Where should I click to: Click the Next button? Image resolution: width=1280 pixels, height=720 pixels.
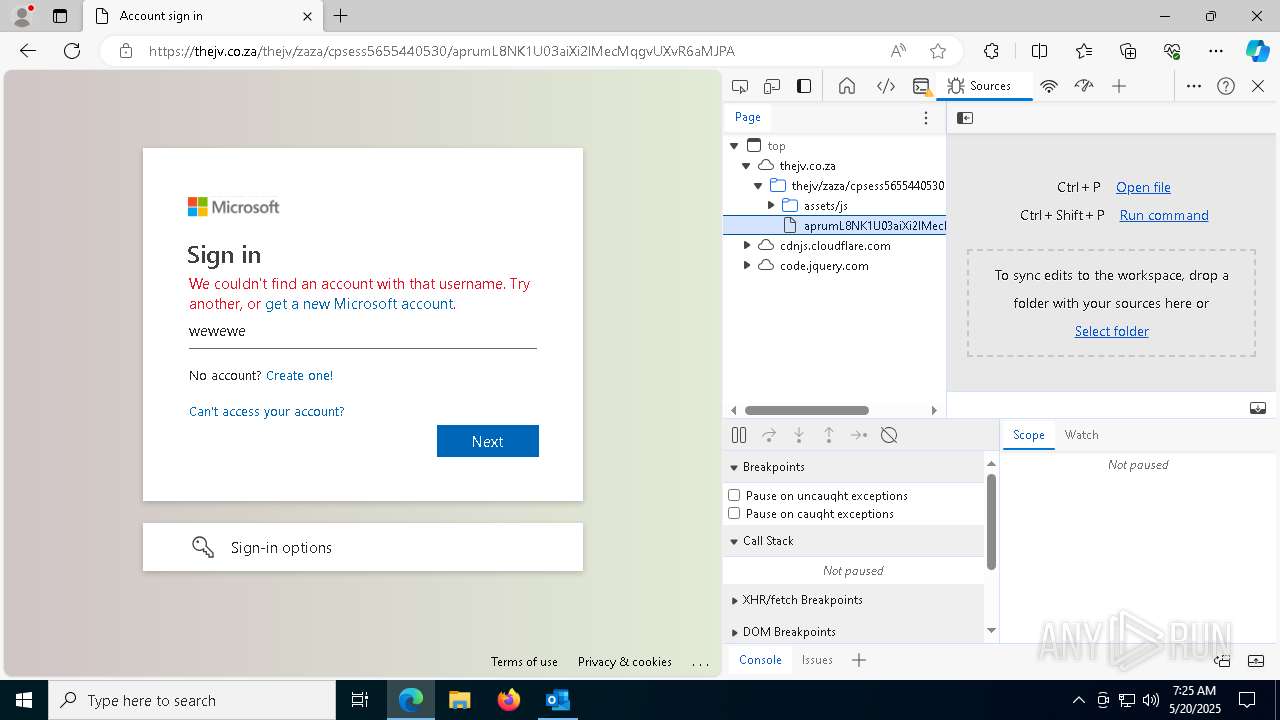click(488, 441)
